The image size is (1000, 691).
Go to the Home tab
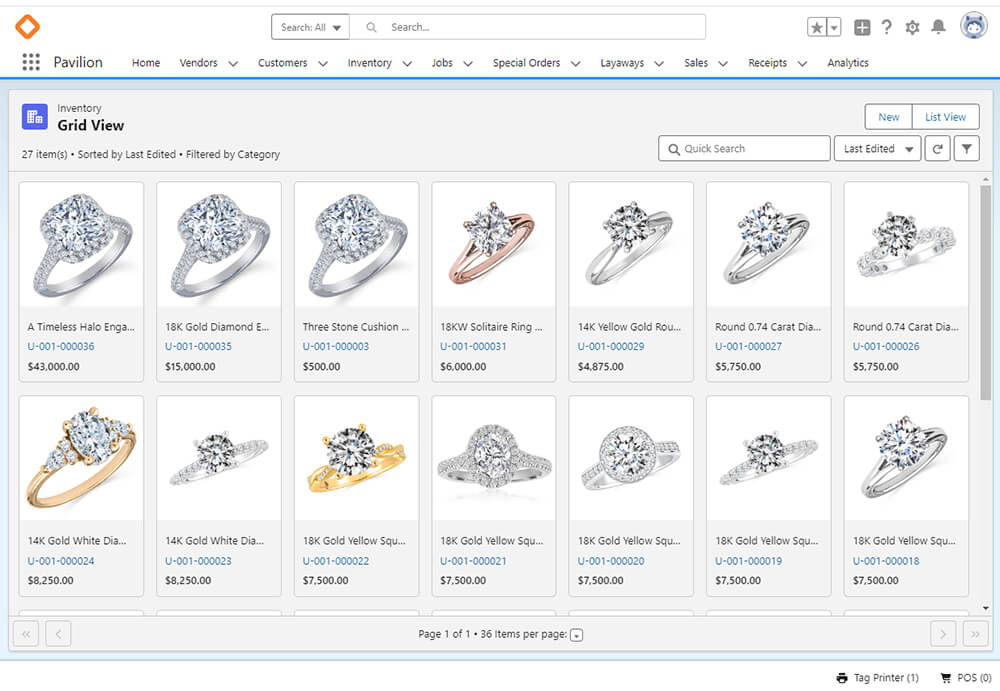tap(146, 63)
